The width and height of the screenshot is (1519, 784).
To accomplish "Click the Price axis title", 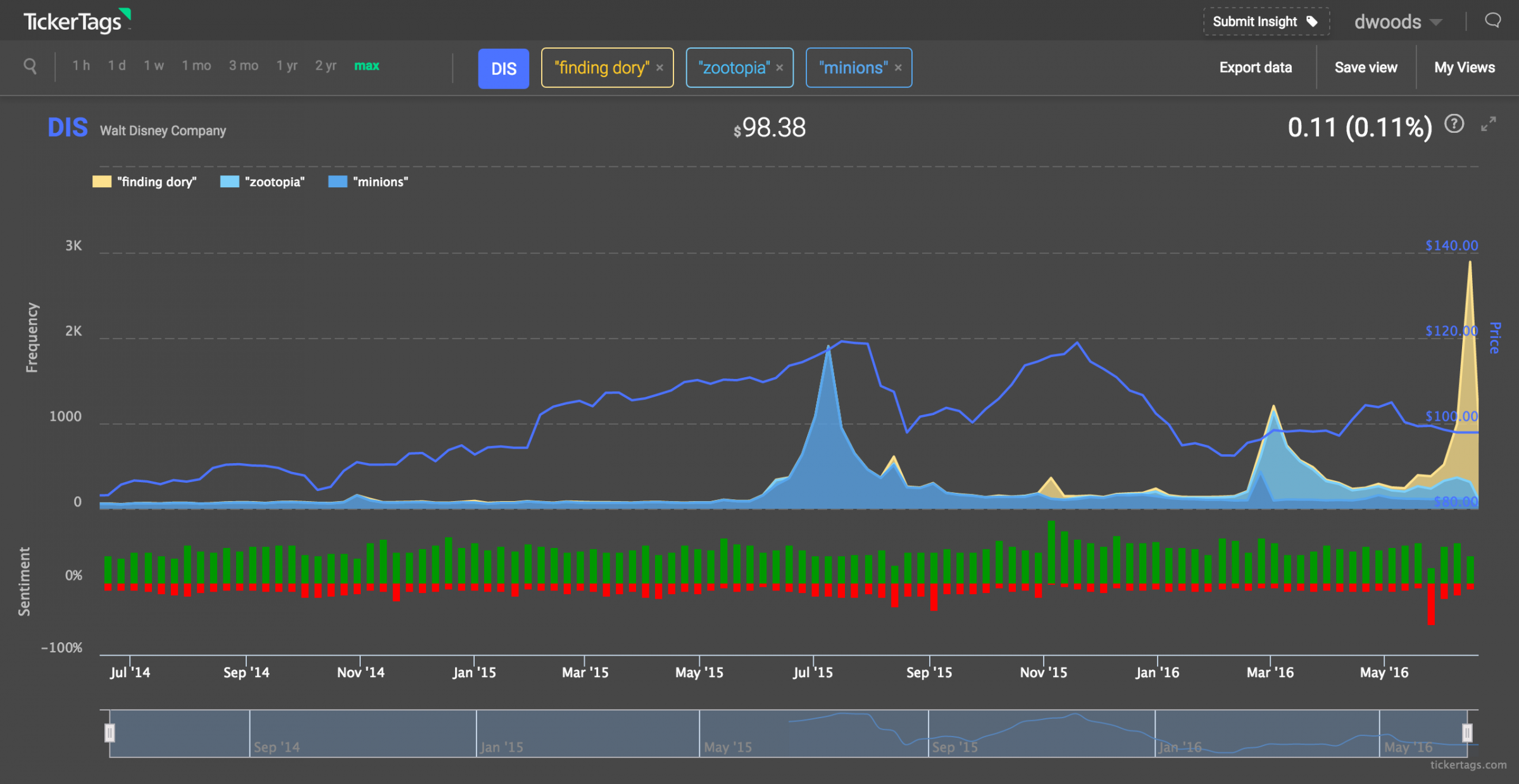I will pyautogui.click(x=1494, y=338).
